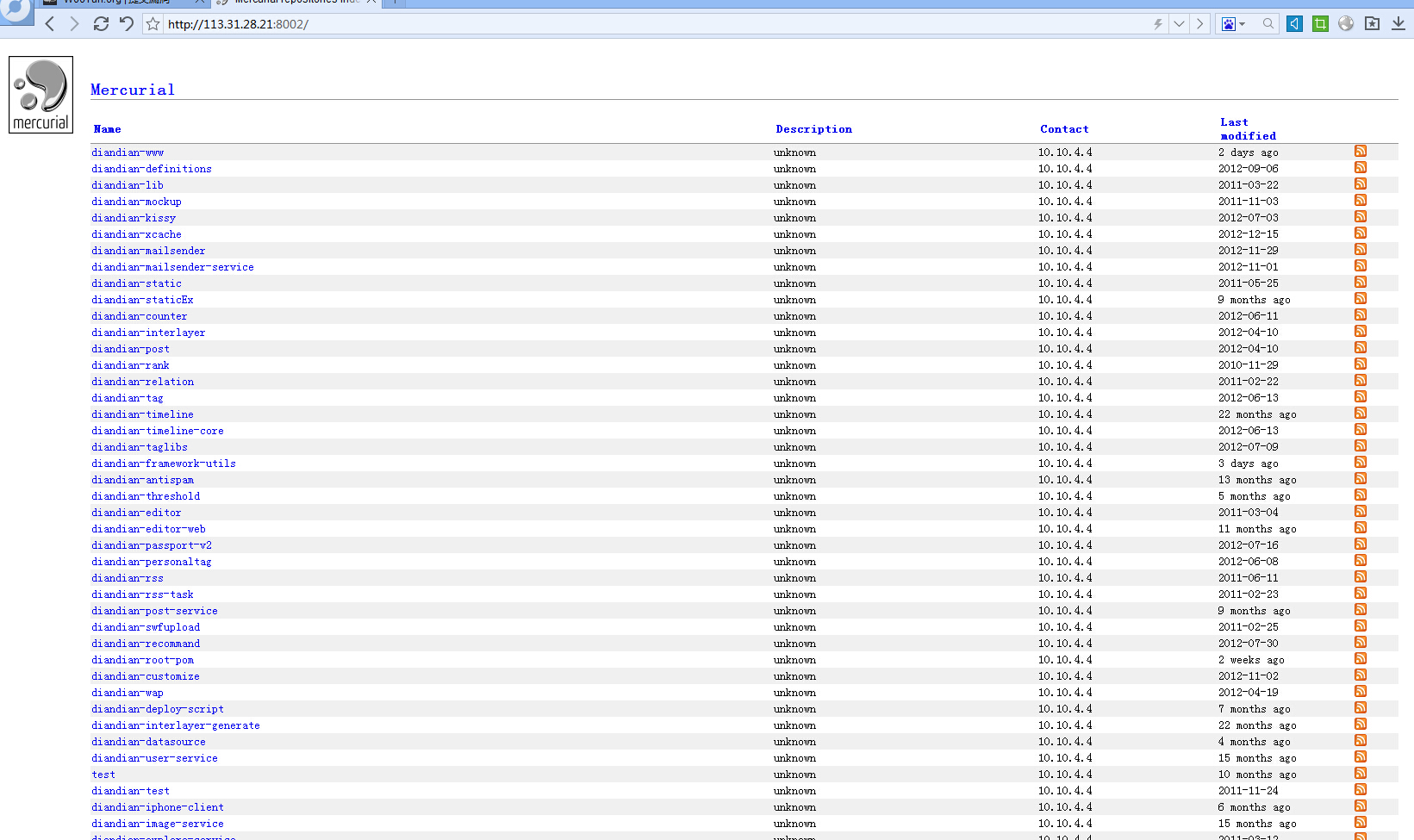1414x840 pixels.
Task: Open RSS feed for diandian-counter
Action: click(x=1361, y=314)
